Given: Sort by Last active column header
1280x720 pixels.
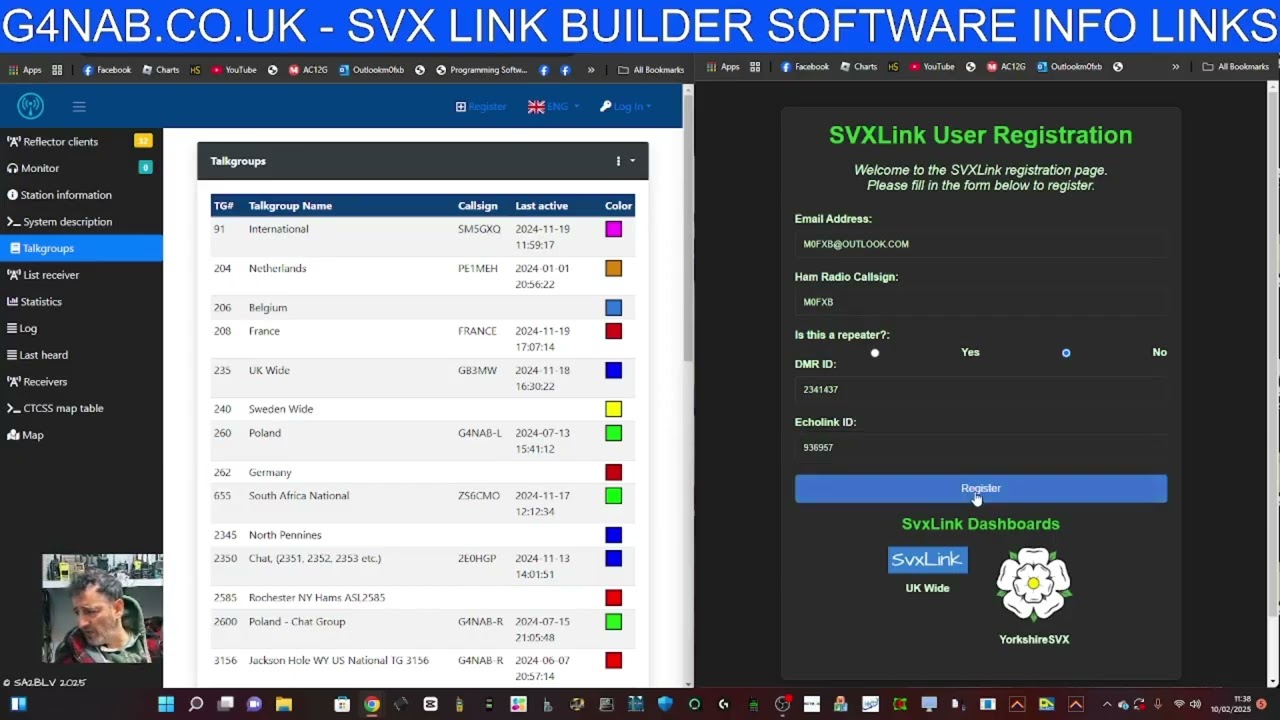Looking at the screenshot, I should pos(541,206).
